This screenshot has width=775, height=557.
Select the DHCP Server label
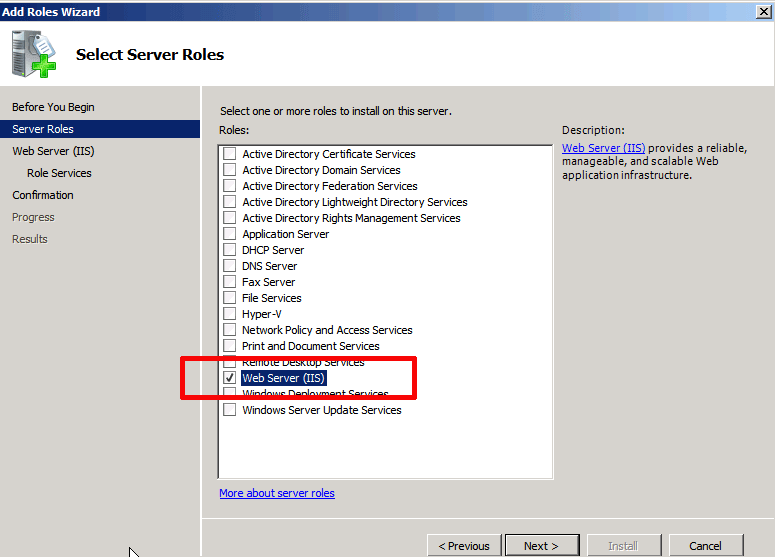coord(273,250)
